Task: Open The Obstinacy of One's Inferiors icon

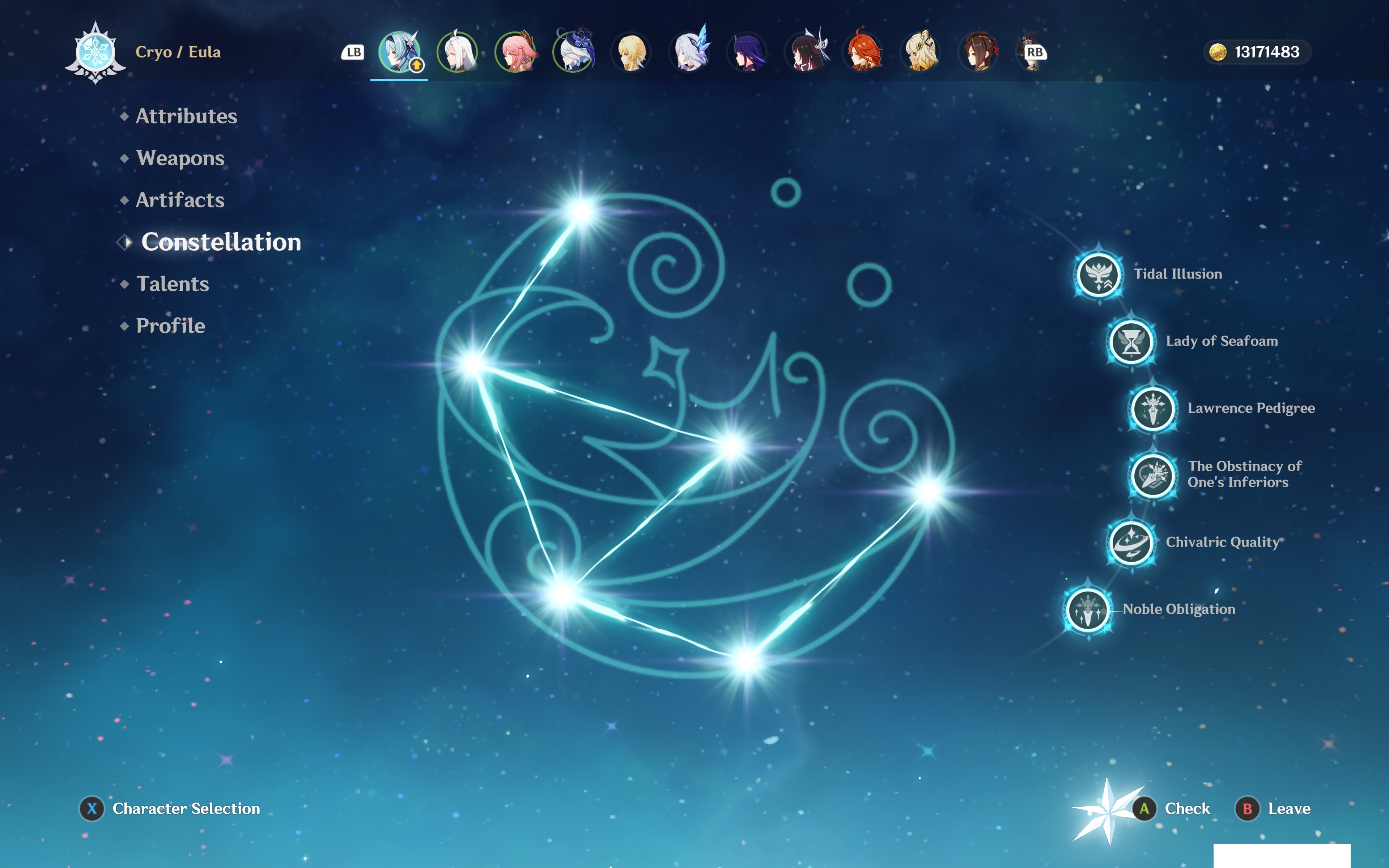Action: click(1152, 475)
